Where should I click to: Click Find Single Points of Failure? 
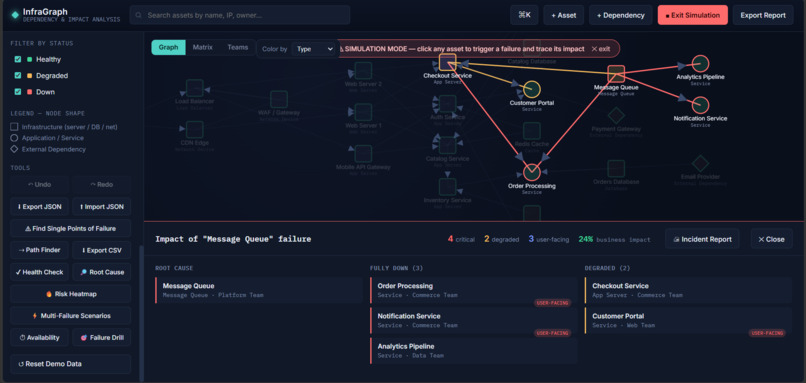point(70,228)
